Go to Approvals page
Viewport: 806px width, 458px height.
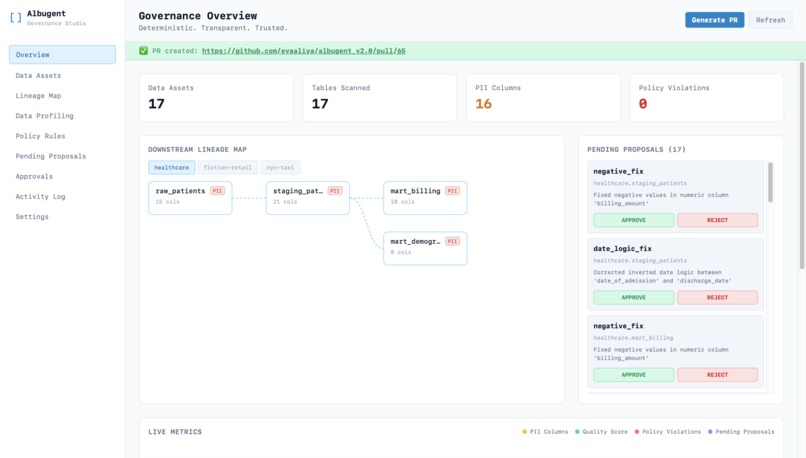[x=34, y=176]
